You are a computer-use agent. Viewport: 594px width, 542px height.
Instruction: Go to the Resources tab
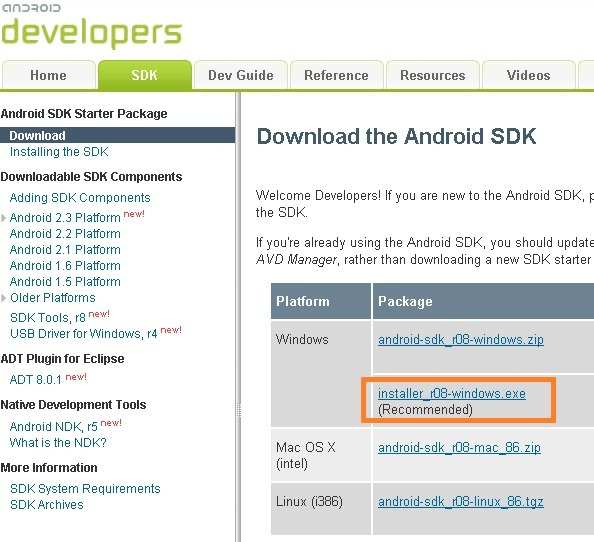pos(433,75)
